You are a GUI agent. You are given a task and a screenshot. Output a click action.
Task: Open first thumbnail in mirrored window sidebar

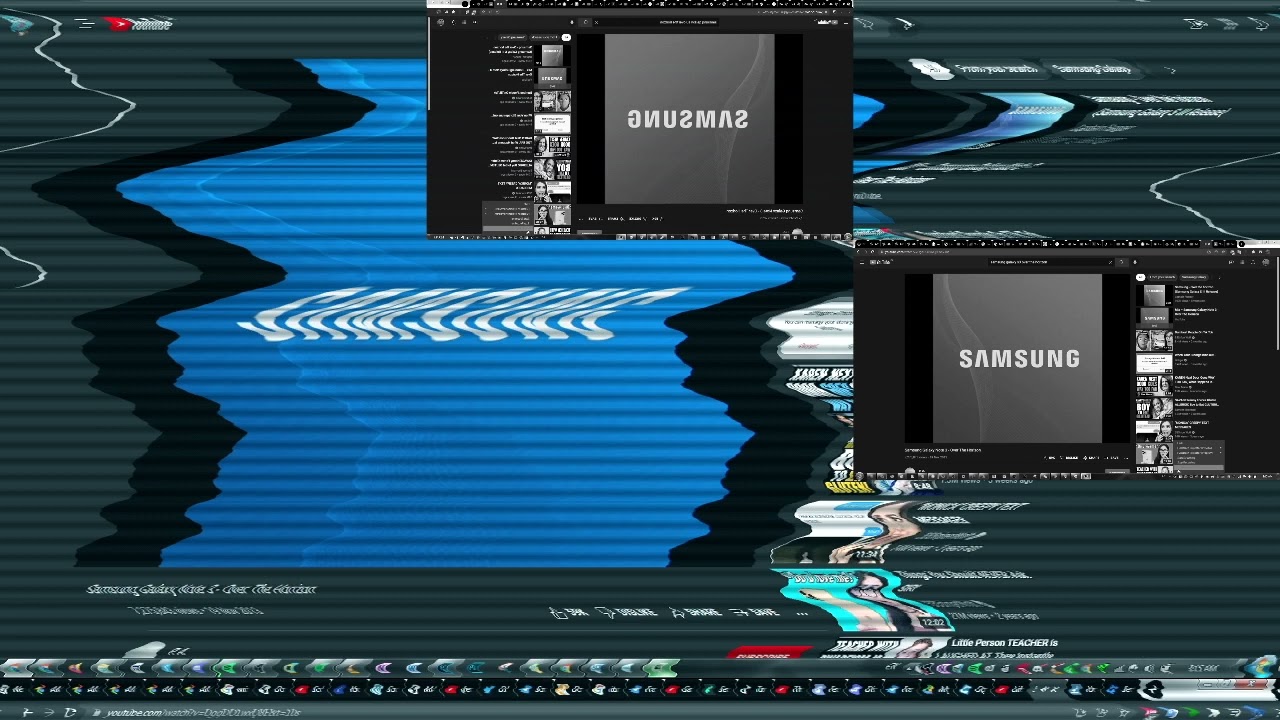pyautogui.click(x=553, y=55)
